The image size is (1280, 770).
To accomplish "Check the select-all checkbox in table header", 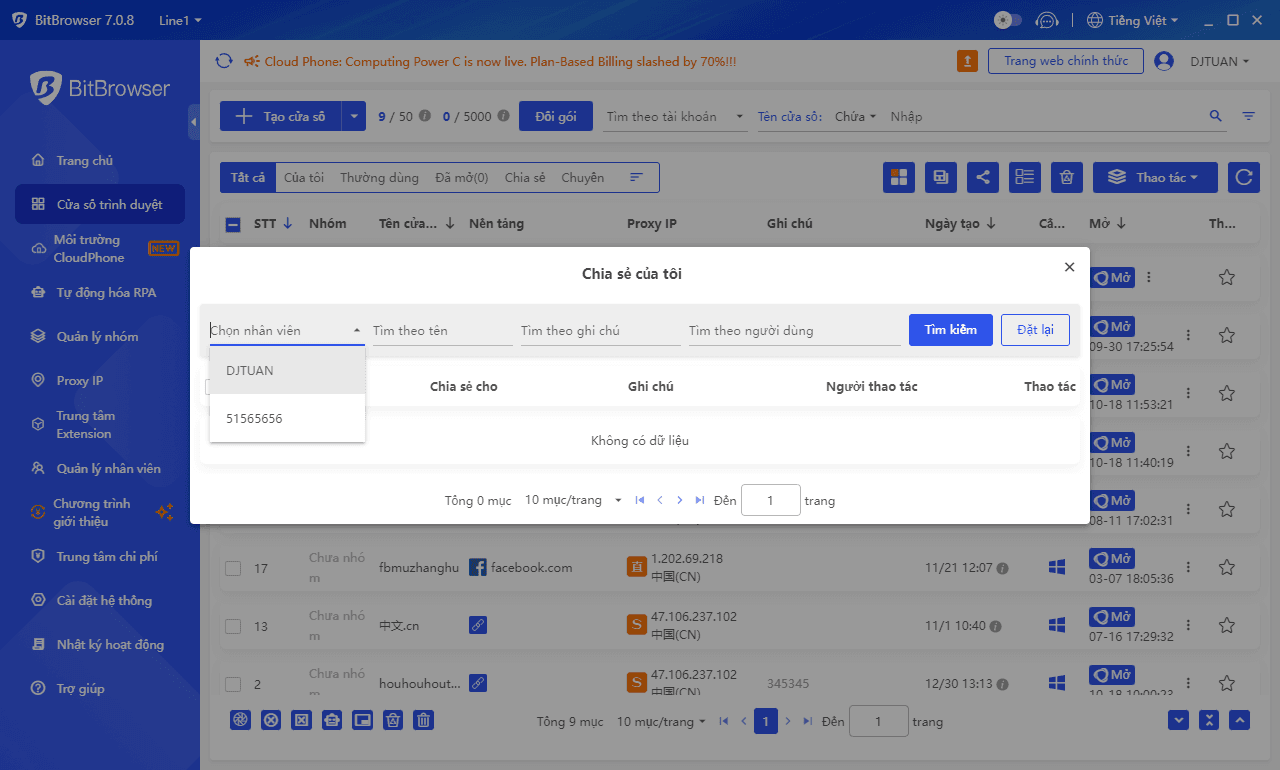I will click(x=233, y=223).
